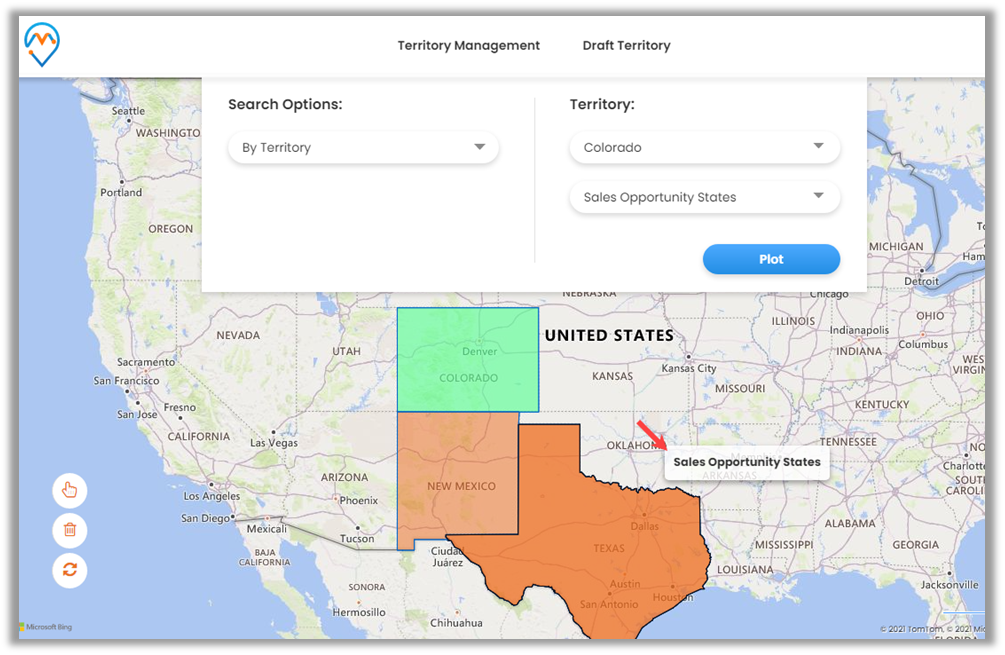Viewport: 1005px width, 655px height.
Task: Click the Las Vegas map label
Action: click(x=273, y=443)
